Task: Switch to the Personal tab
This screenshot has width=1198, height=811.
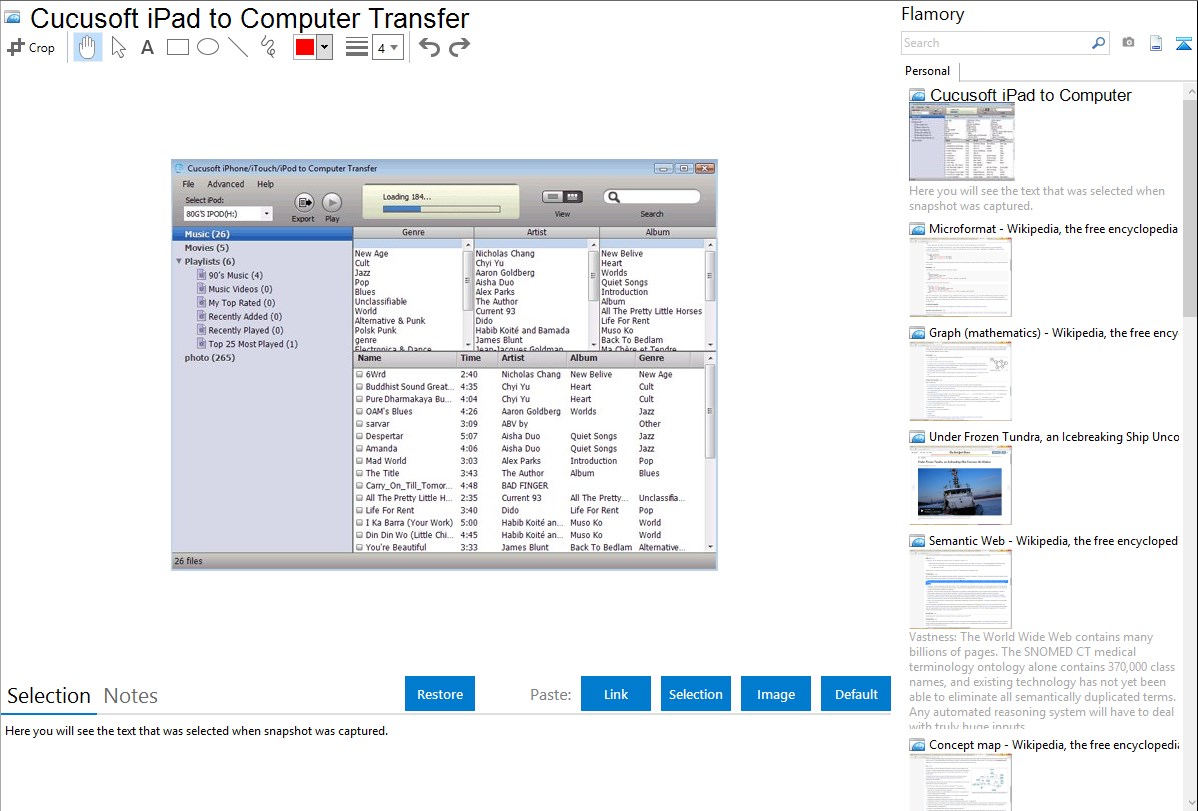Action: point(927,71)
